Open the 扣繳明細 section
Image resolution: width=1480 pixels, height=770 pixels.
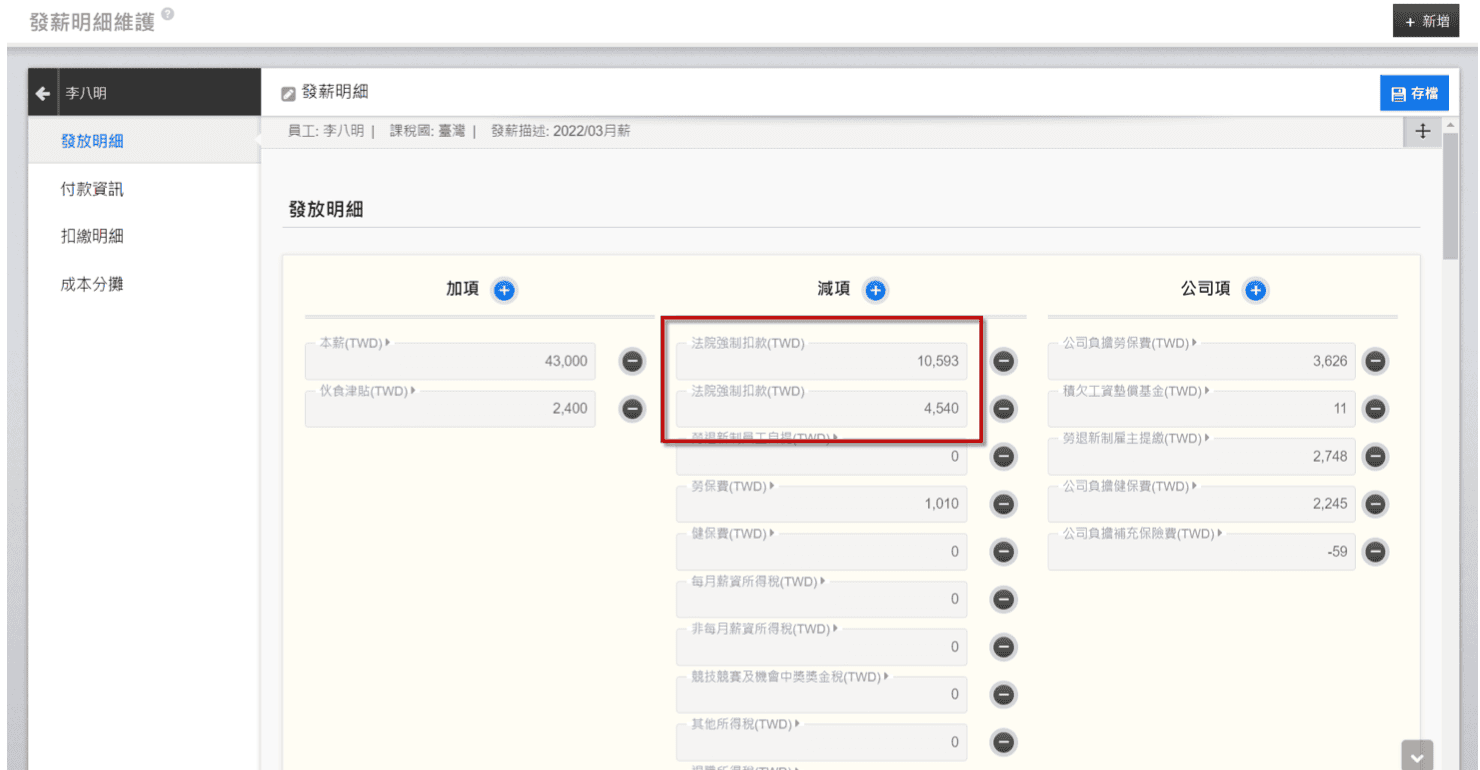(x=92, y=237)
